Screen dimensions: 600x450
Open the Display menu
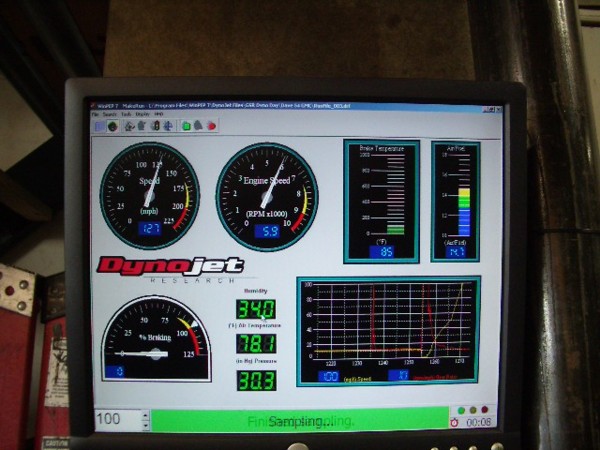(143, 114)
